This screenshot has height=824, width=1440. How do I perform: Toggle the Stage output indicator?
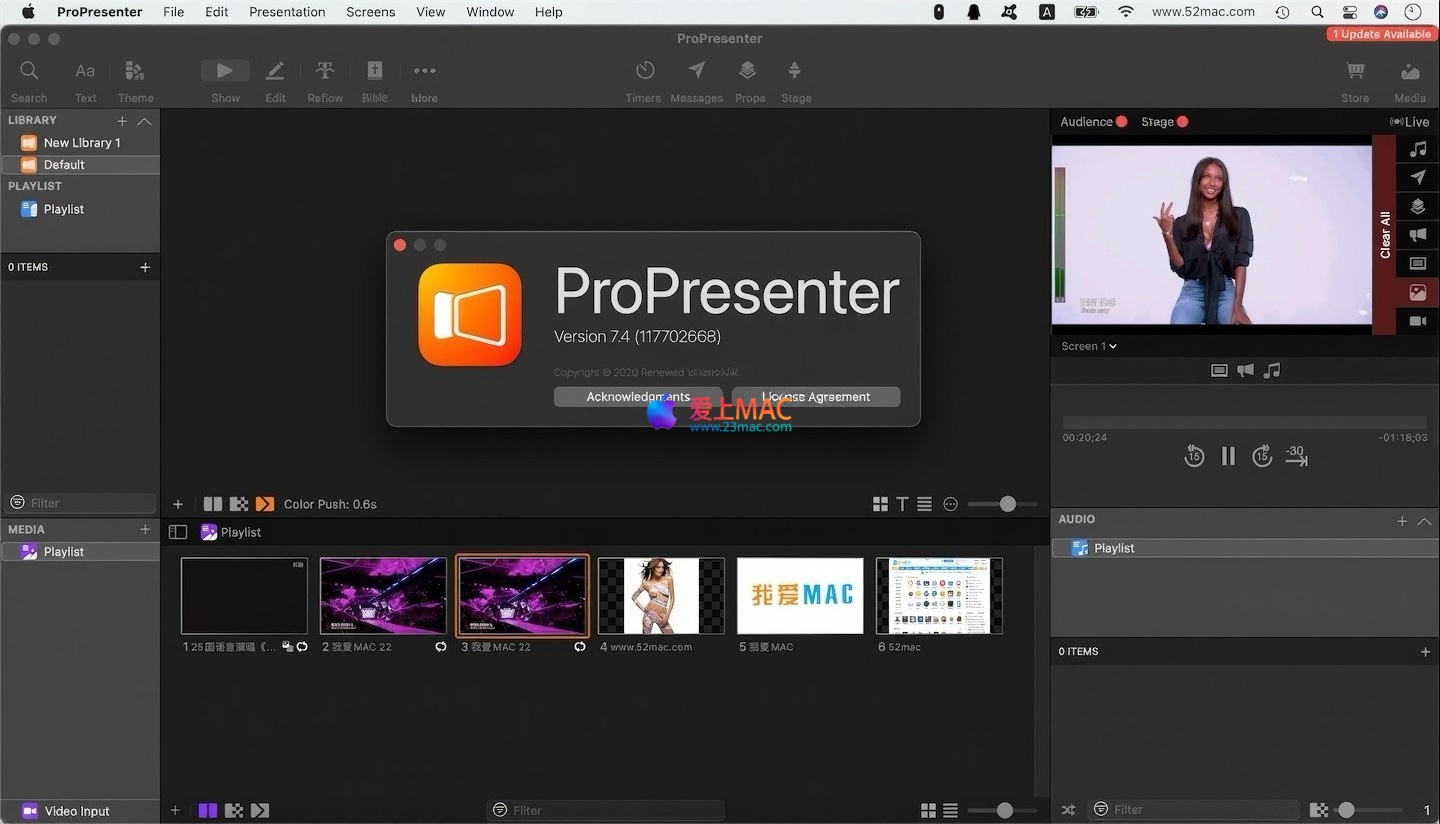(1182, 122)
